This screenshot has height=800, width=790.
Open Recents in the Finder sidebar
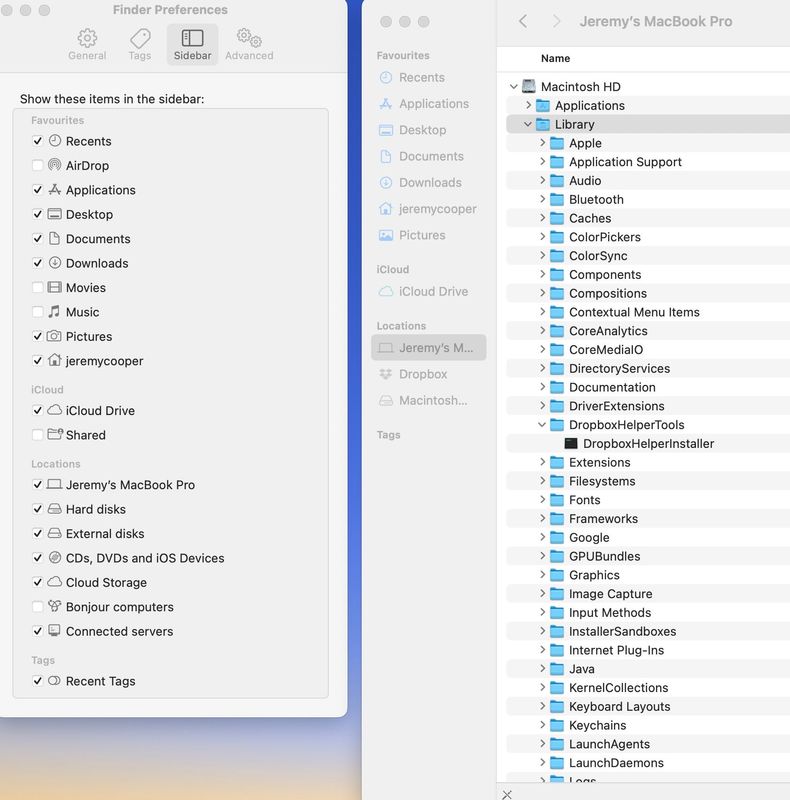(x=429, y=78)
